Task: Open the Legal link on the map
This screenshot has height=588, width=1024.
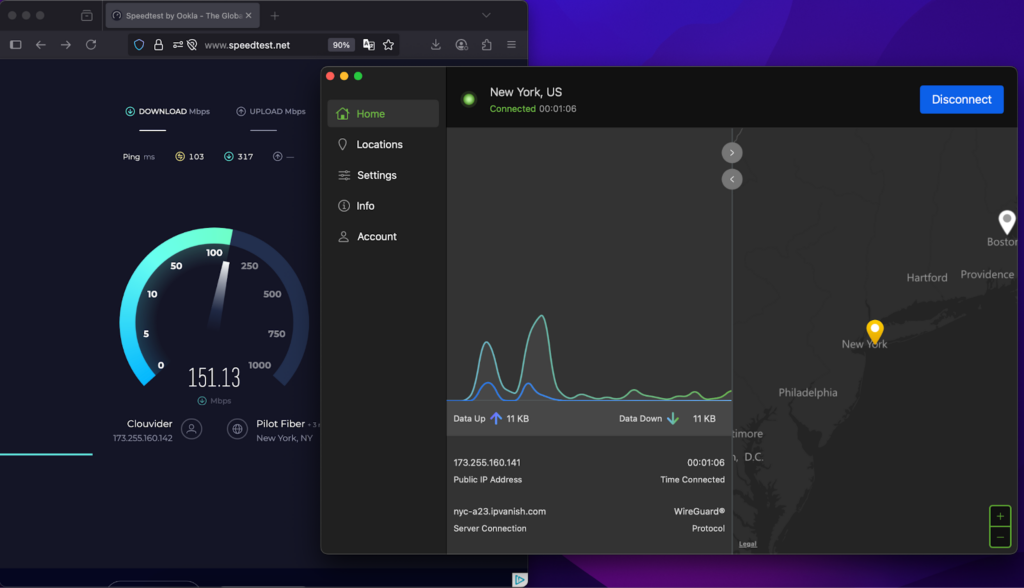Action: tap(748, 544)
